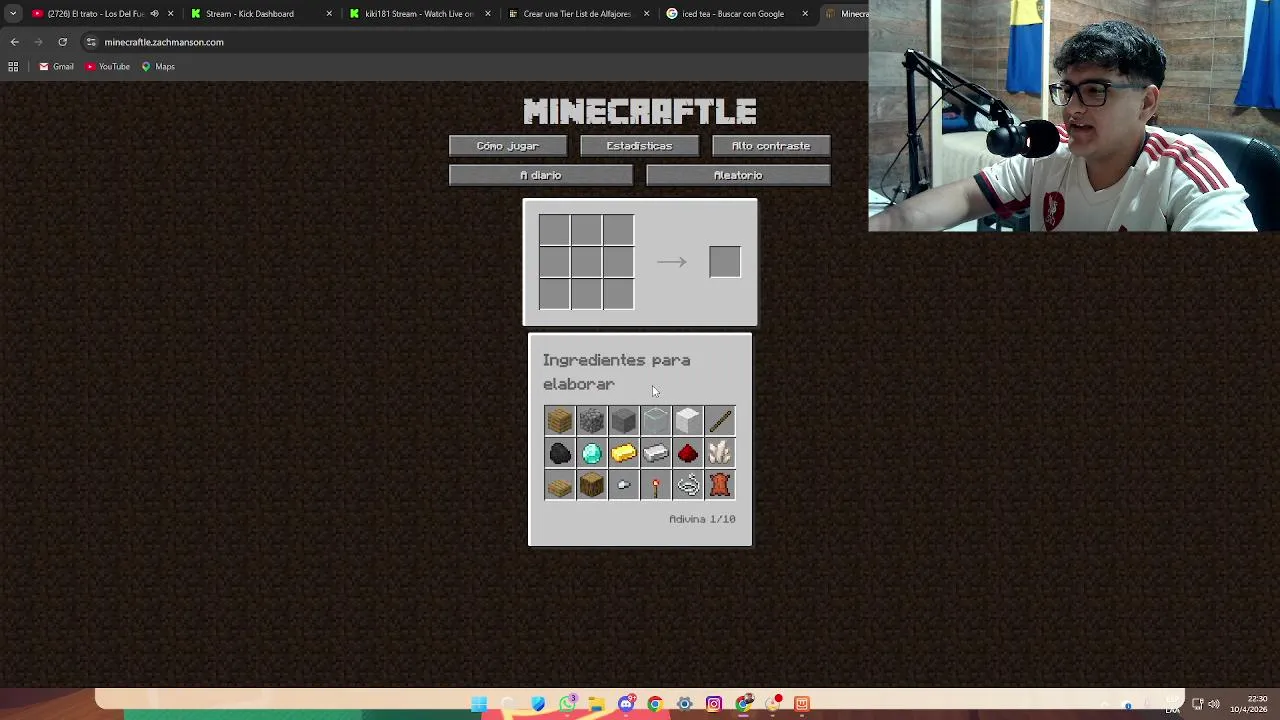Screen dimensions: 1280x720
Task: Pick the oak log ingredient
Action: [591, 485]
